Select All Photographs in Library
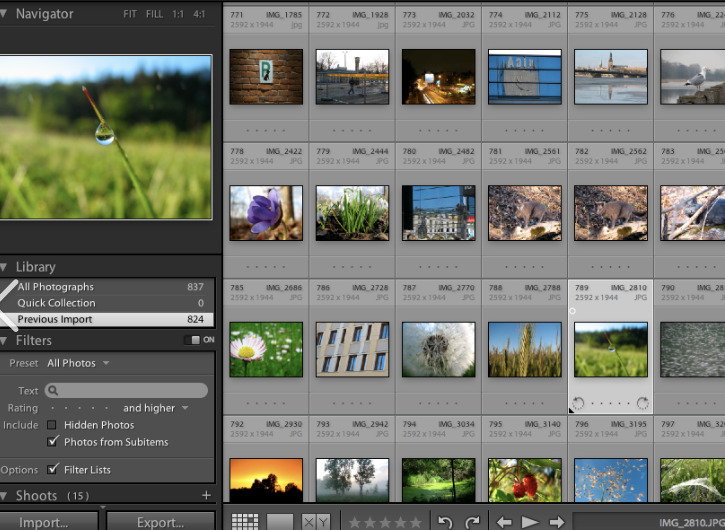The height and width of the screenshot is (530, 725). (x=56, y=287)
